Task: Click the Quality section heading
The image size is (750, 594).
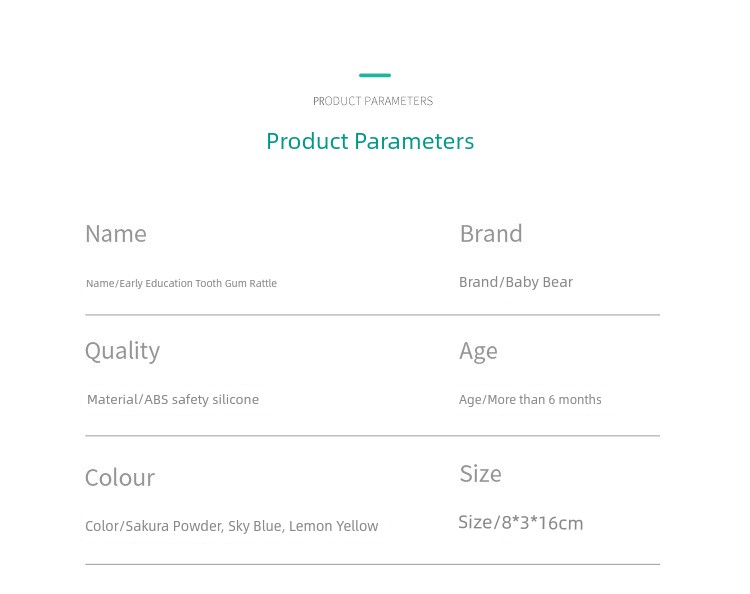Action: tap(122, 351)
